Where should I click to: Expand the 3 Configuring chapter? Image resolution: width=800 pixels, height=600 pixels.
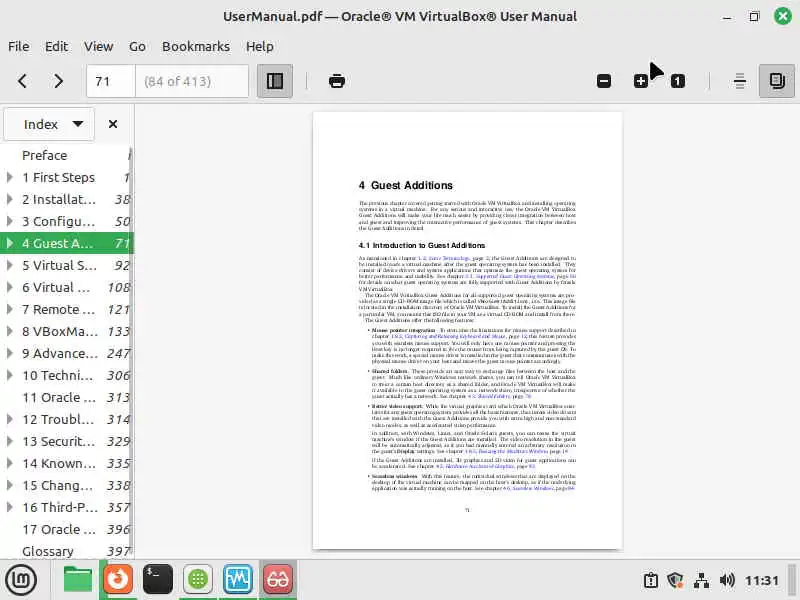tap(10, 221)
